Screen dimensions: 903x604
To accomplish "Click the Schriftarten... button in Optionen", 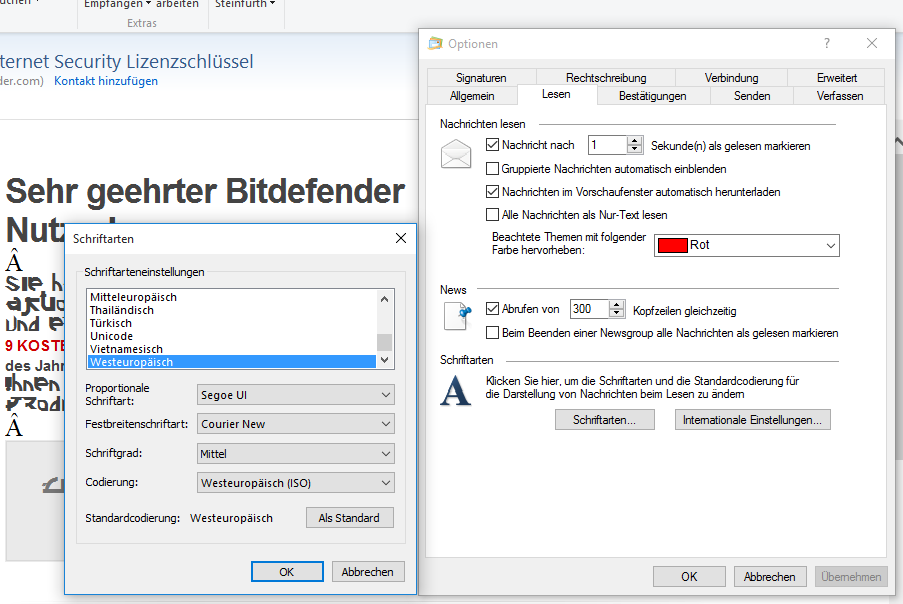I will click(605, 420).
